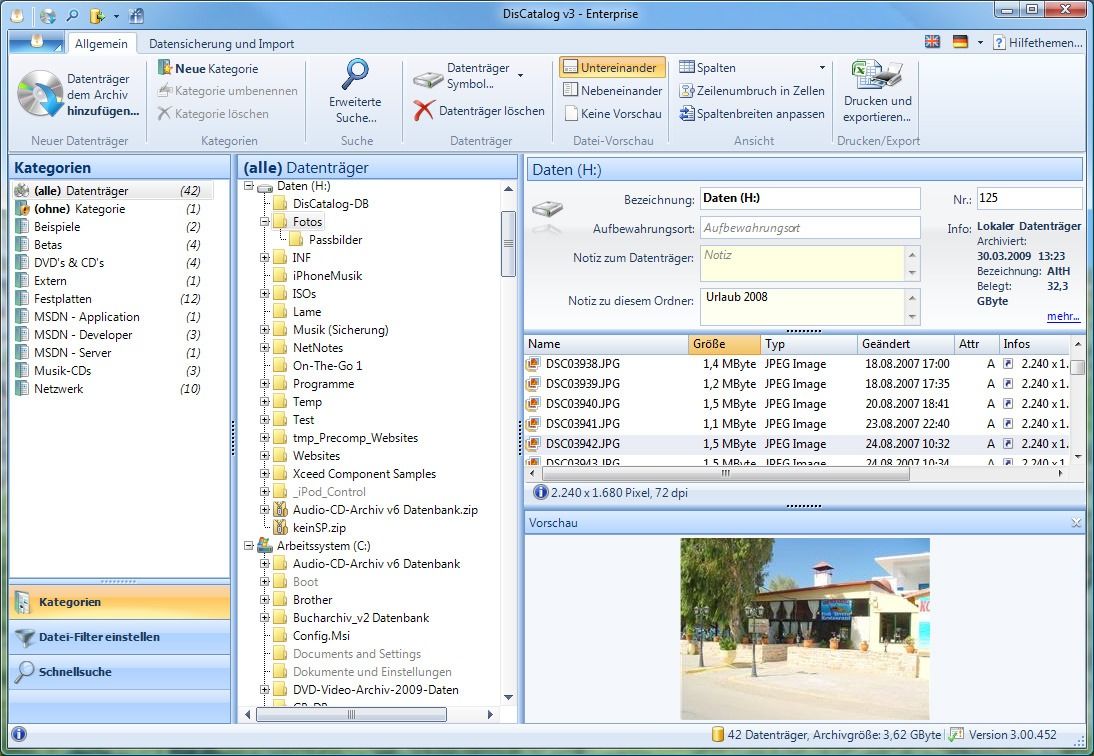This screenshot has width=1094, height=756.
Task: Select the Nebeneinander preview layout
Action: 612,91
